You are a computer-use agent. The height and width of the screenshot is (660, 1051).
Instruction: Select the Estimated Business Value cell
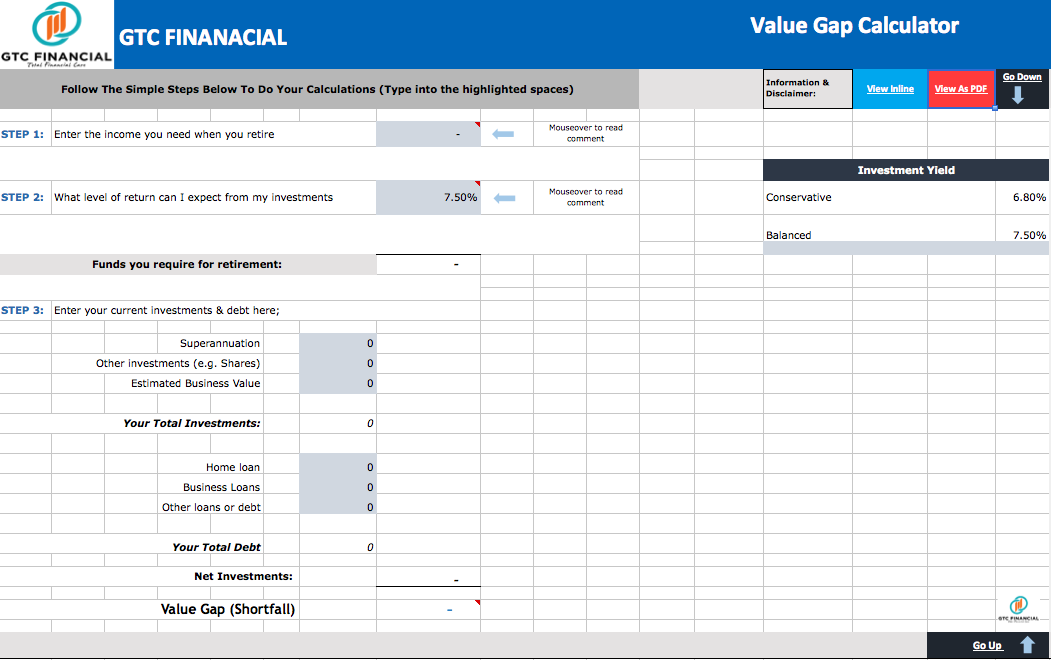(x=338, y=383)
